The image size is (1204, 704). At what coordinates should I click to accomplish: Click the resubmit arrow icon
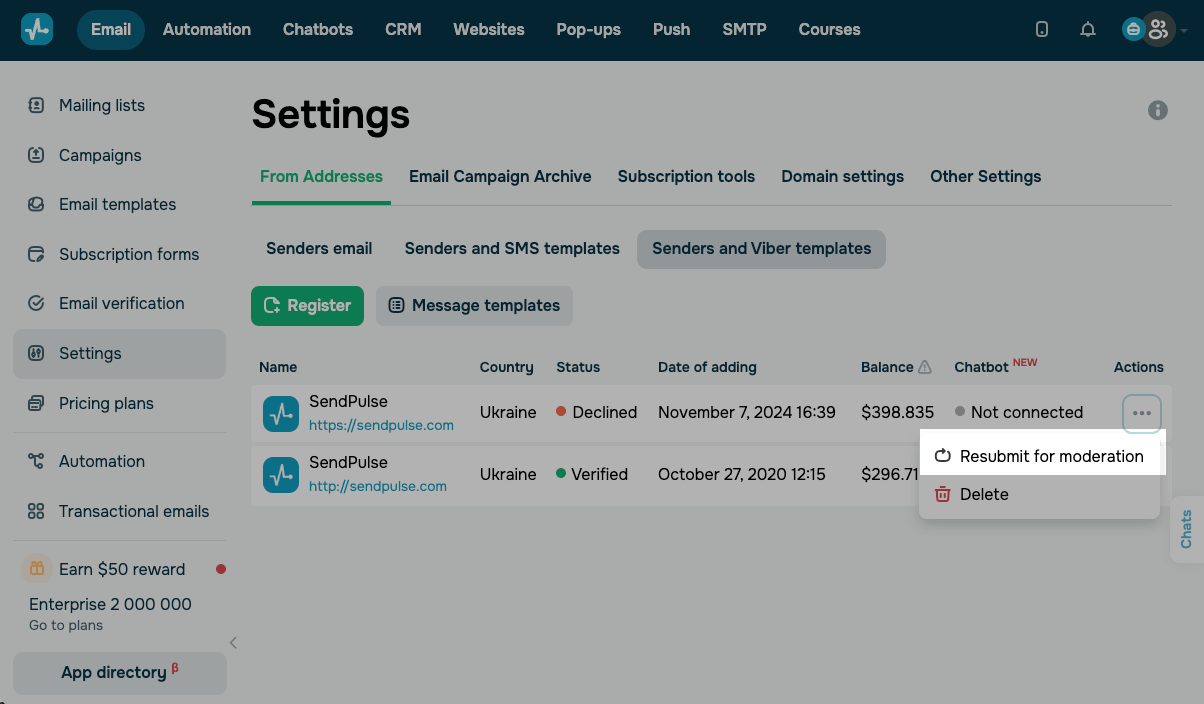click(x=942, y=456)
